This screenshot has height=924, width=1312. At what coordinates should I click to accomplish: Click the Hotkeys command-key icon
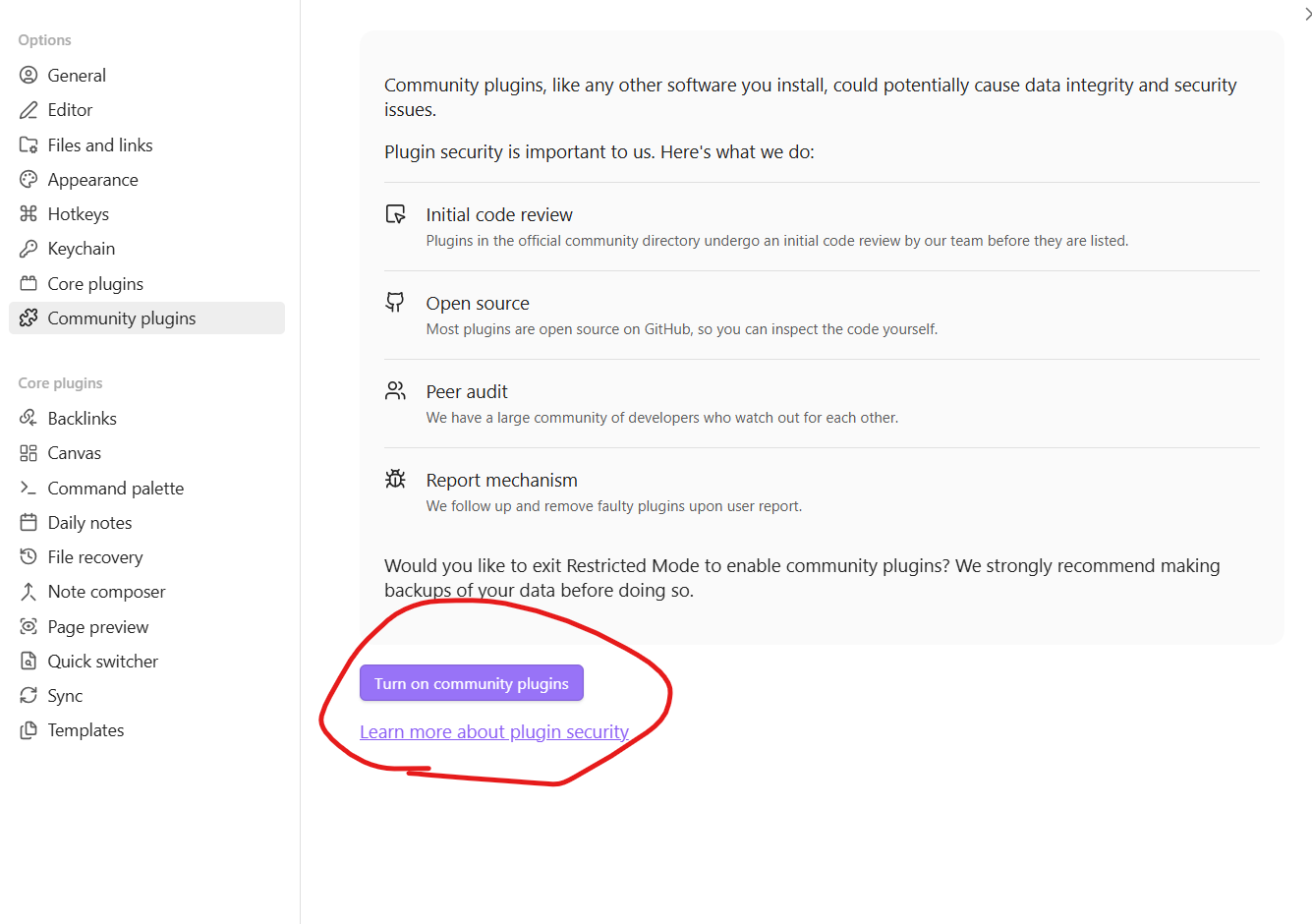pyautogui.click(x=29, y=213)
